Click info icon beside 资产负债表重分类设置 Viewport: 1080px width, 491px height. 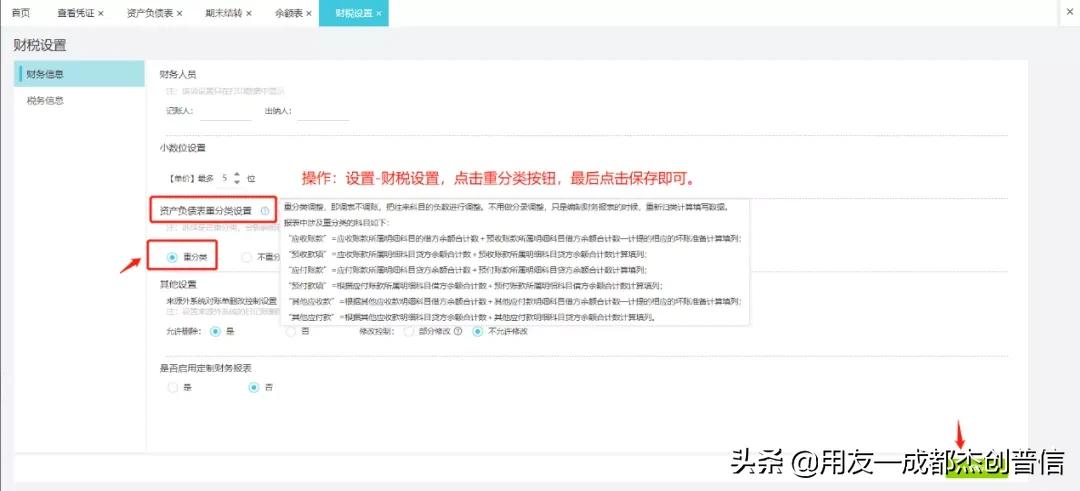point(265,210)
